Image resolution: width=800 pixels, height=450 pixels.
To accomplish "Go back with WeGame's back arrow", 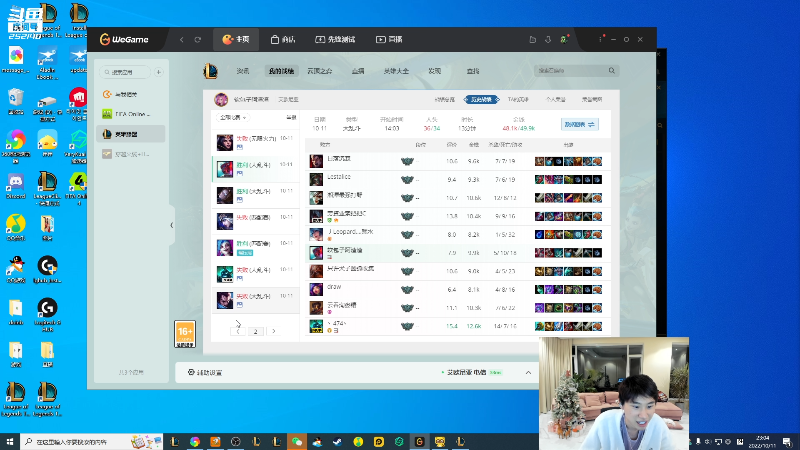I will pos(182,39).
